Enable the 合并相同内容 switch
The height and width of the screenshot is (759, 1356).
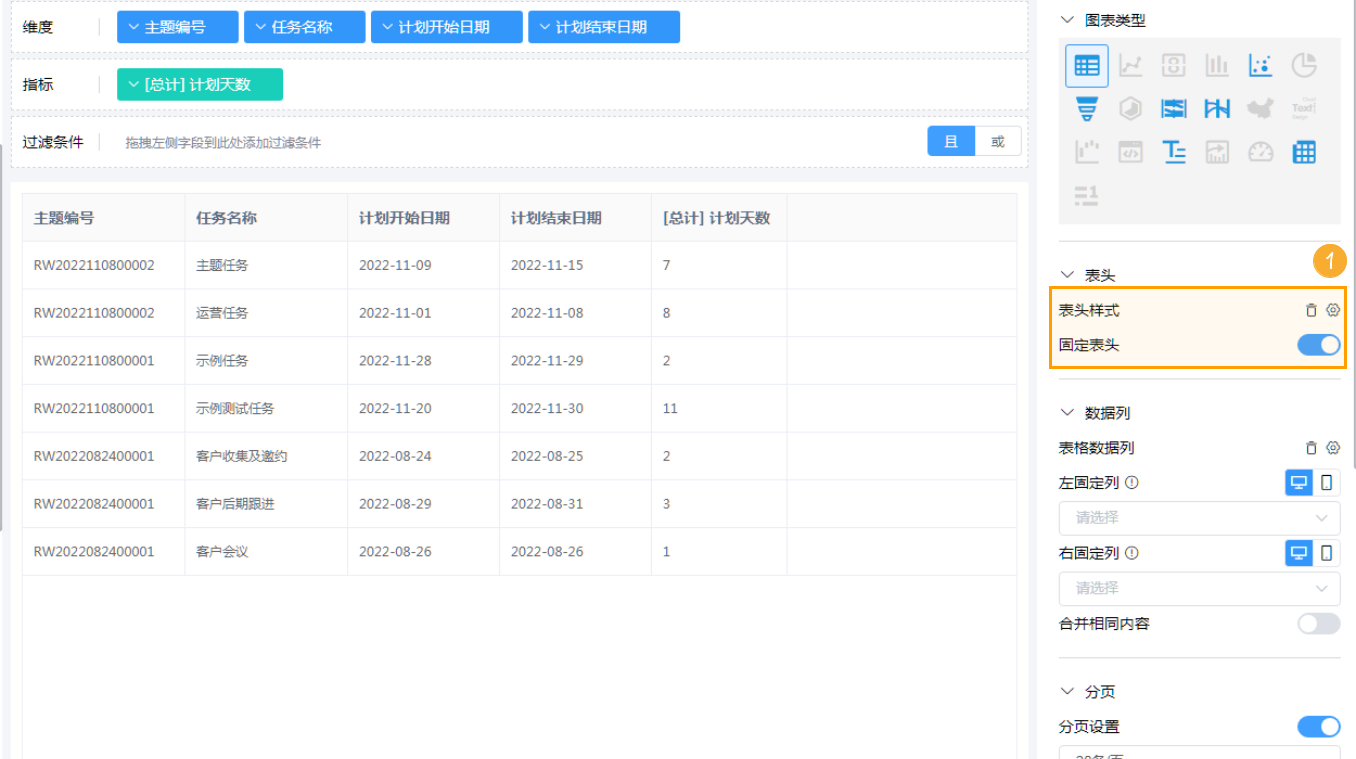pos(1318,623)
